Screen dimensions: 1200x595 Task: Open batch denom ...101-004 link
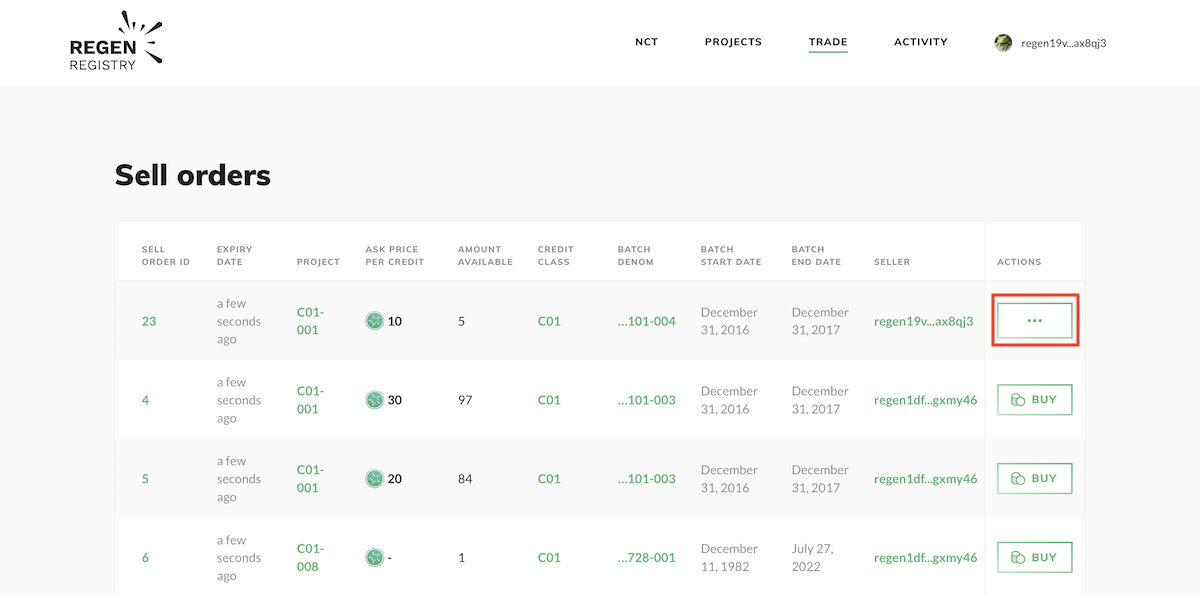tap(646, 321)
